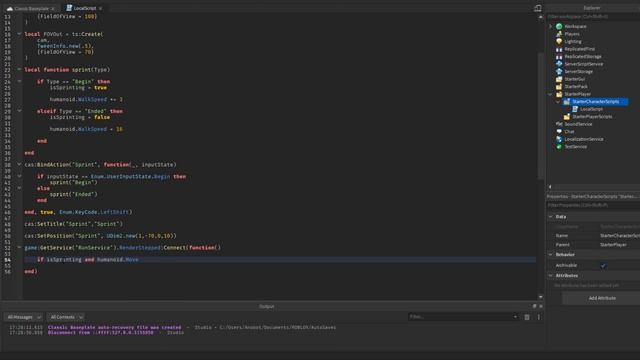The height and width of the screenshot is (360, 640).
Task: Click the editor scrollbar up arrow
Action: click(540, 17)
